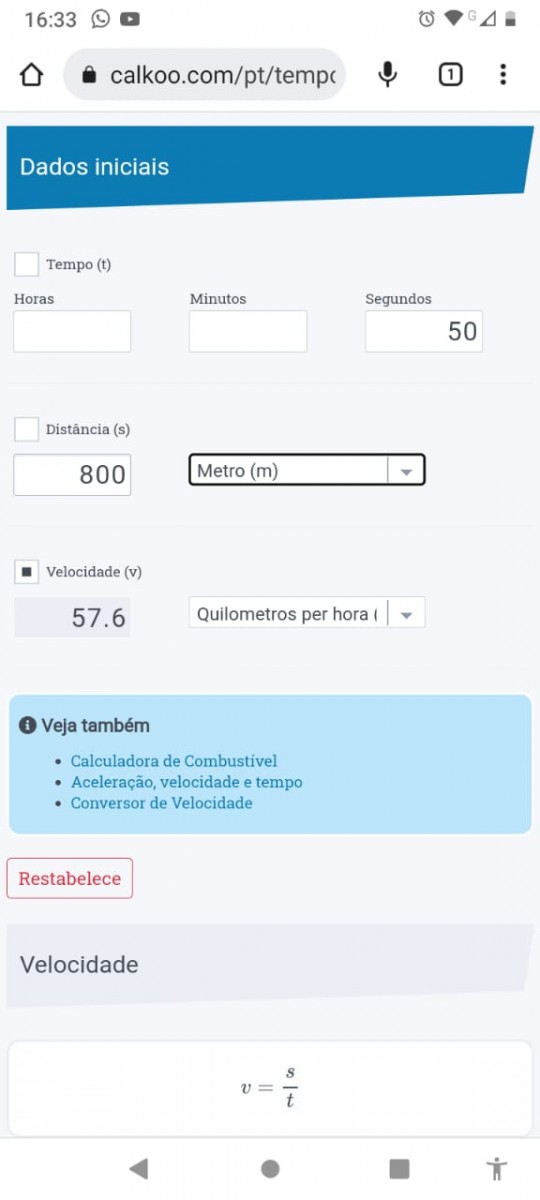Focus the Minutos input field

(248, 331)
